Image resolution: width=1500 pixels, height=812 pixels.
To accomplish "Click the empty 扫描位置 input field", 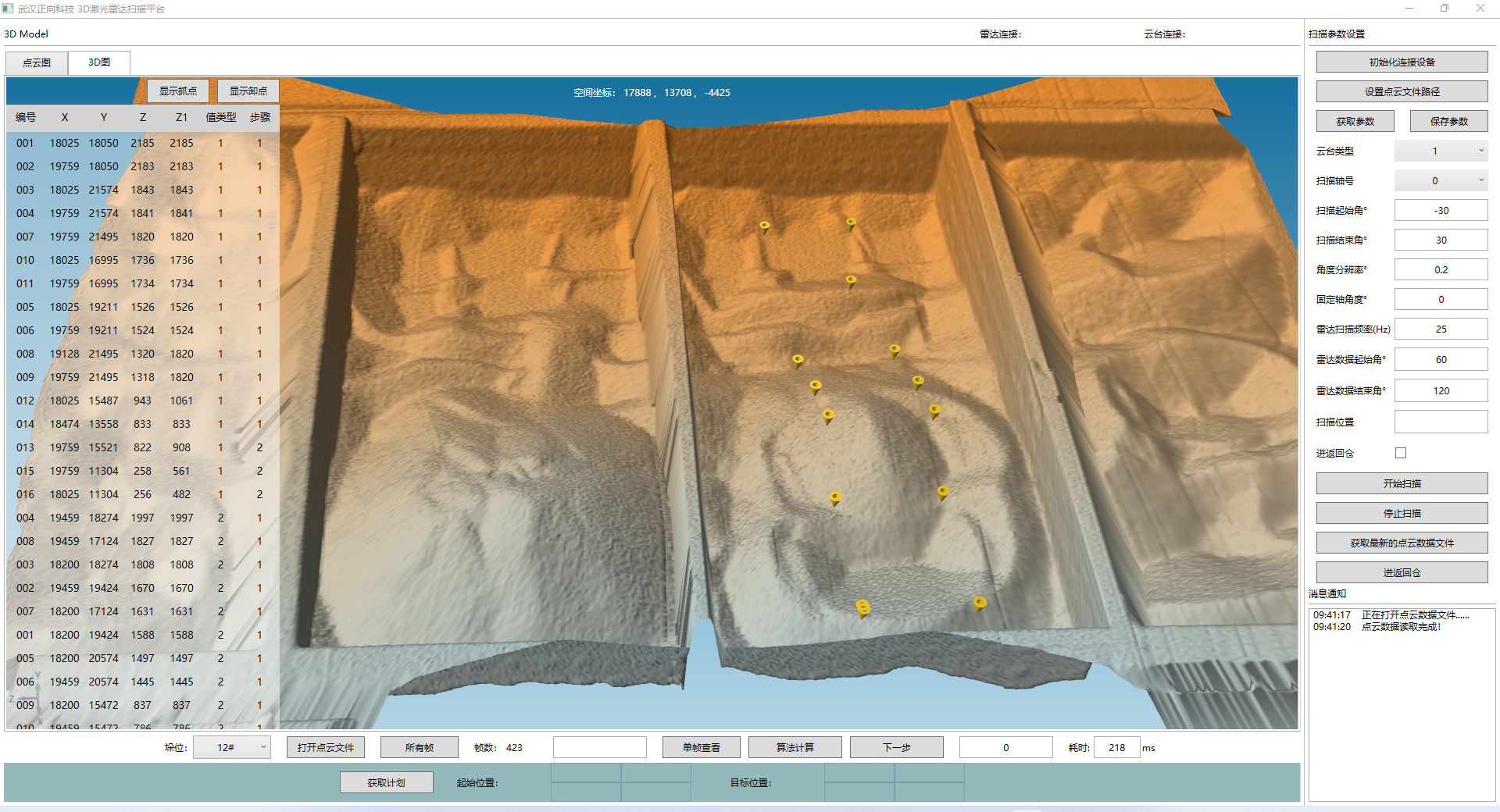I will (1441, 422).
